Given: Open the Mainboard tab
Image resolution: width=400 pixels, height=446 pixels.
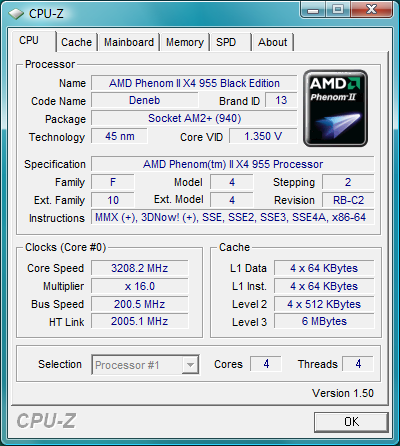Looking at the screenshot, I should tap(129, 42).
